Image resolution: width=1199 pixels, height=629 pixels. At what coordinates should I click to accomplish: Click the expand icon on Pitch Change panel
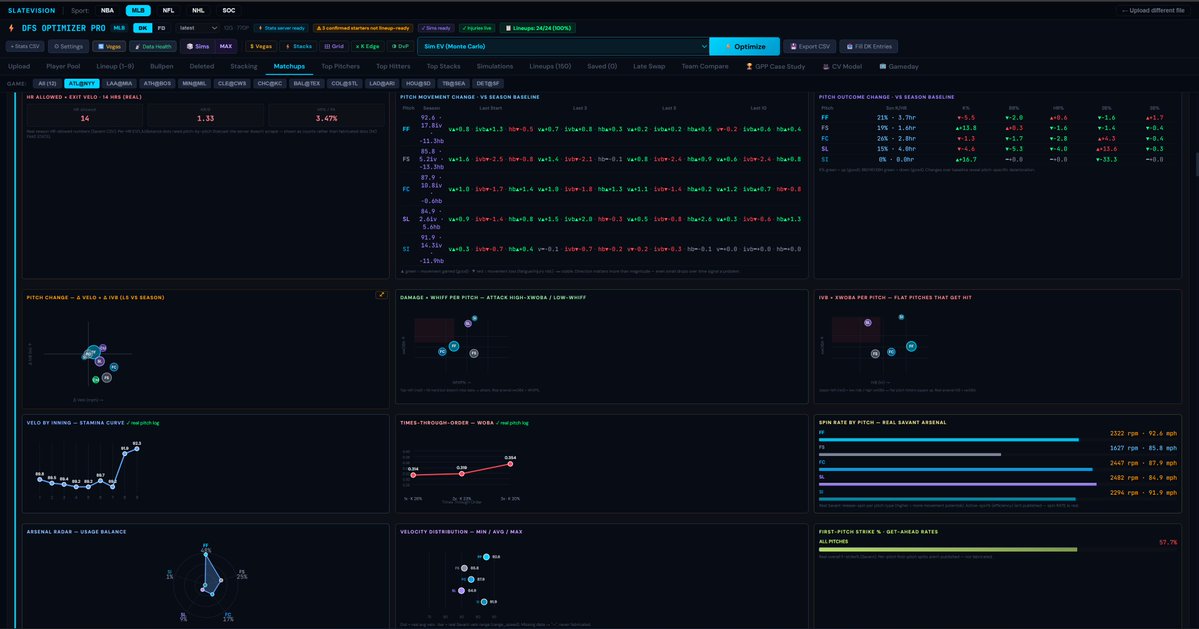381,294
